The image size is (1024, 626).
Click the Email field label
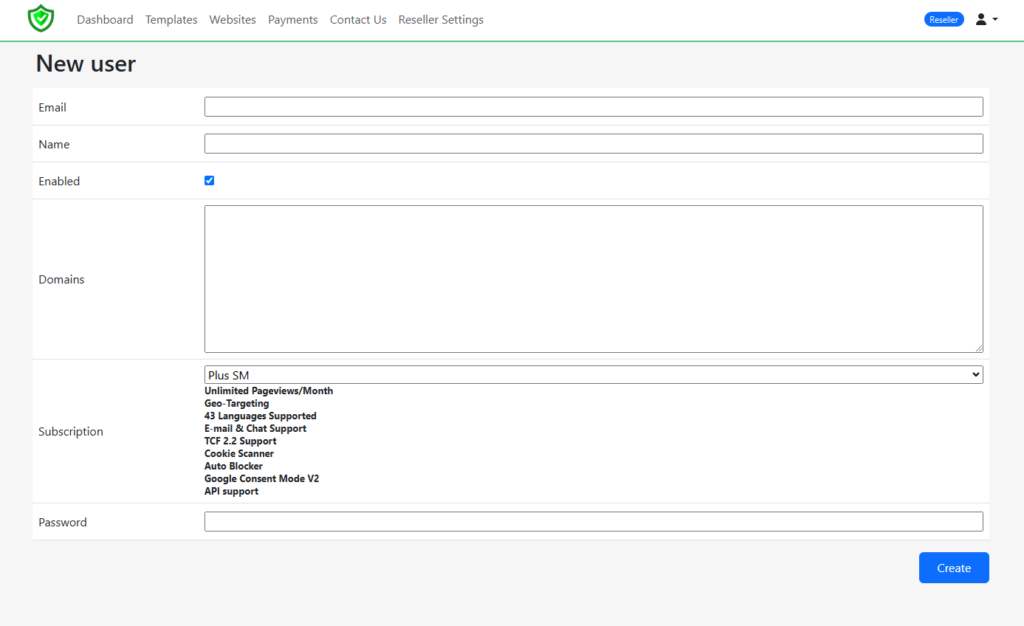click(52, 108)
